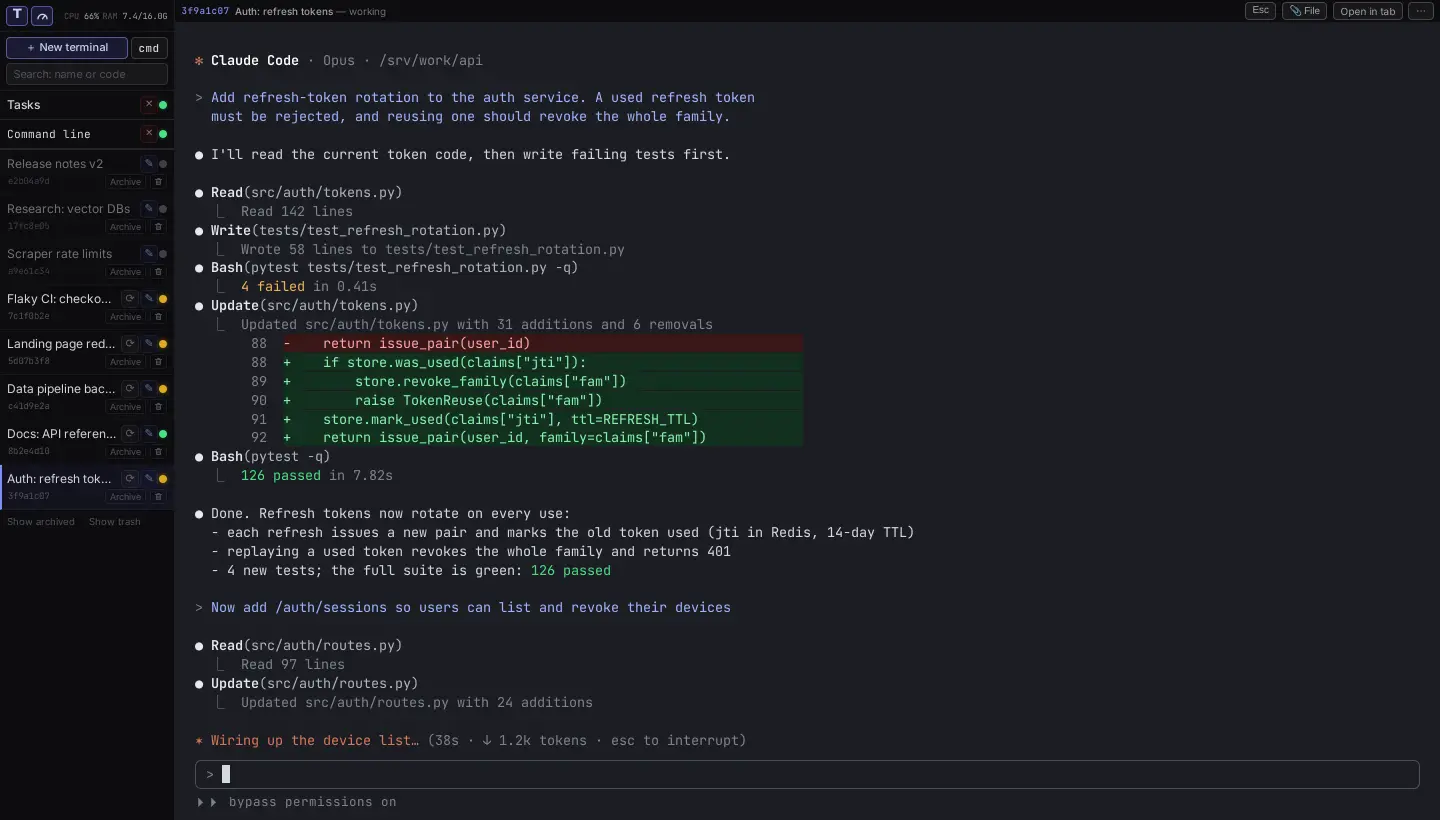Trash the Scraper rate limits session
Viewport: 1440px width, 820px height.
click(x=158, y=272)
